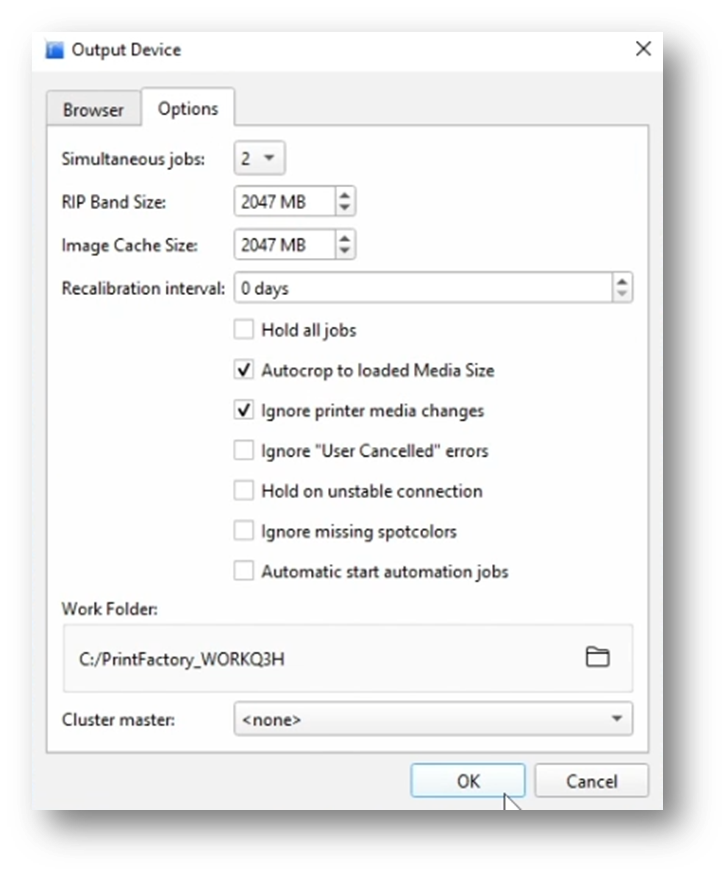Click the Simultaneous jobs label

pyautogui.click(x=133, y=159)
